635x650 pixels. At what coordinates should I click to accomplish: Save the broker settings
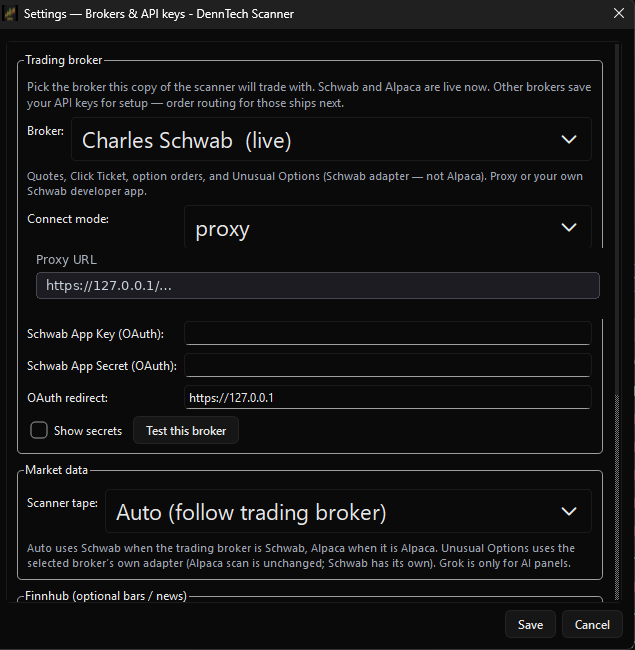tap(530, 624)
